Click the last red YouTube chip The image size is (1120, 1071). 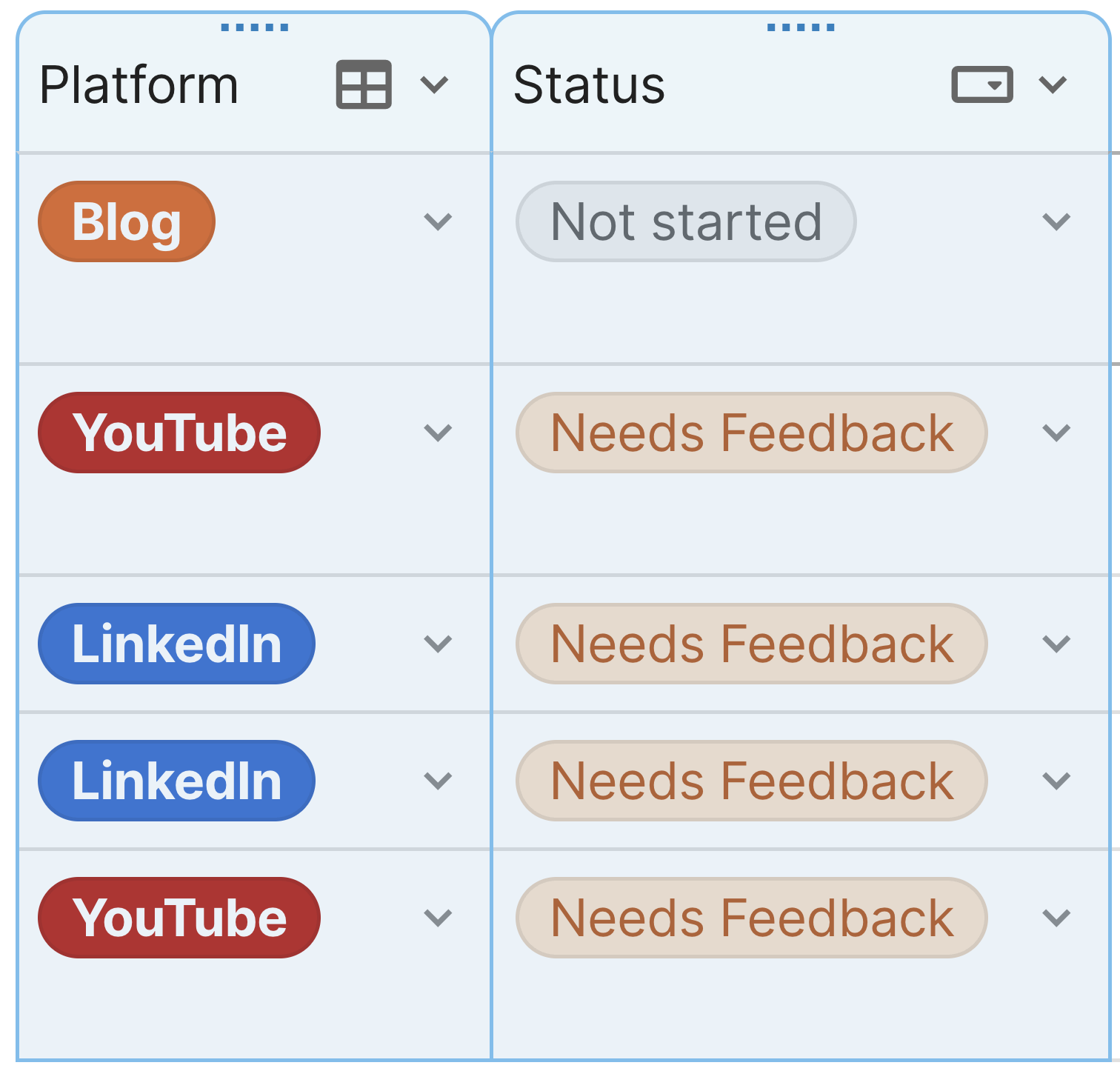click(x=179, y=918)
